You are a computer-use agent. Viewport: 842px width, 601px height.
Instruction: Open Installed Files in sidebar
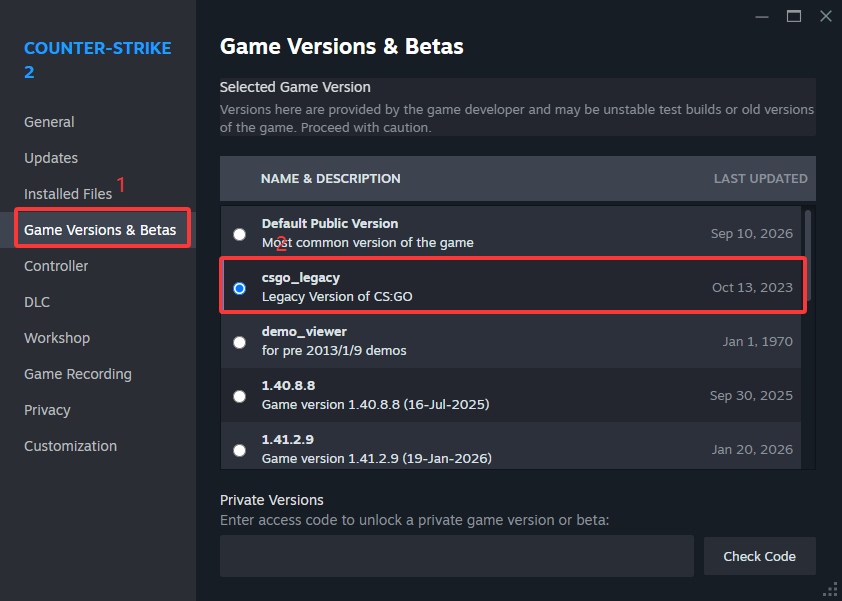click(x=68, y=194)
